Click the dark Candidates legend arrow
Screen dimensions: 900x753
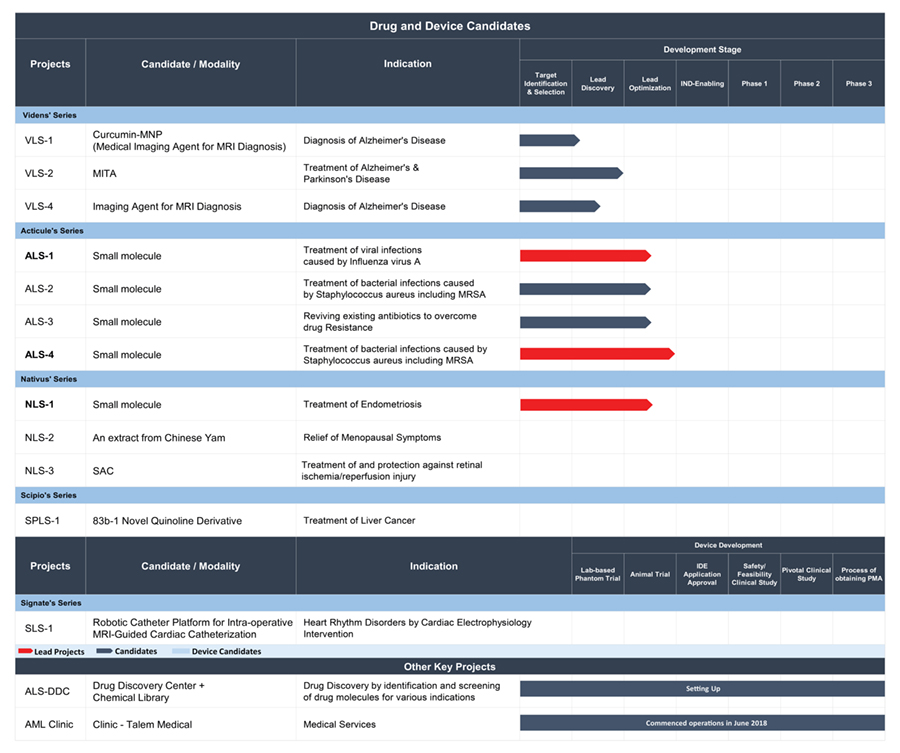(104, 651)
